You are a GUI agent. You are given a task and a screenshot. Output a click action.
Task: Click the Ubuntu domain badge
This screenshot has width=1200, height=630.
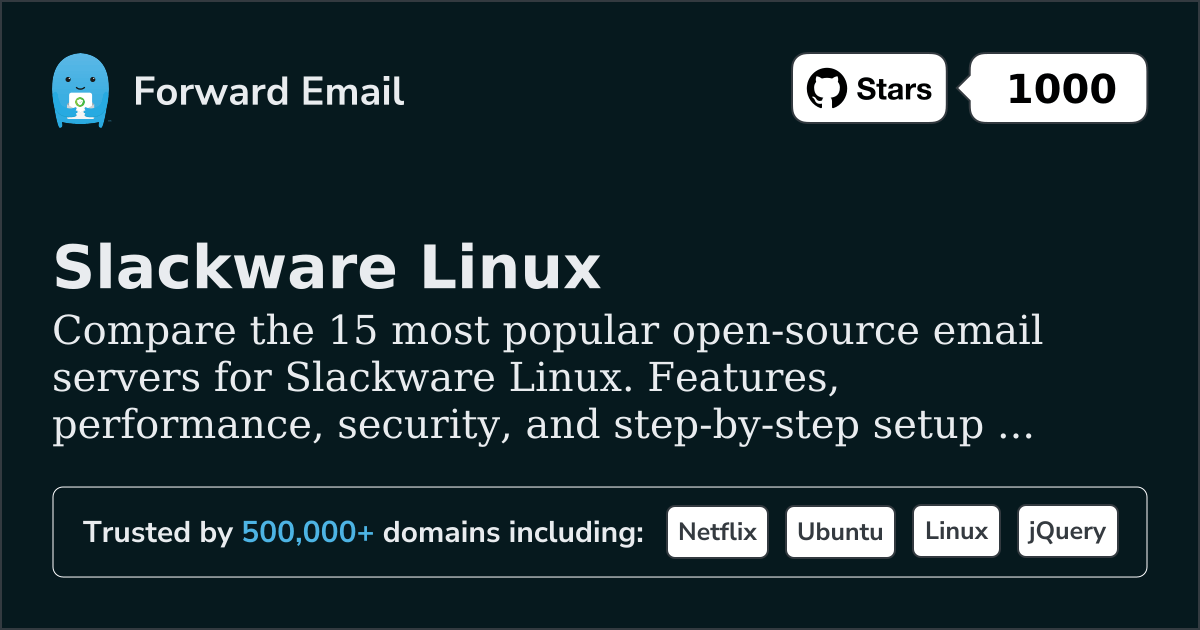[840, 532]
